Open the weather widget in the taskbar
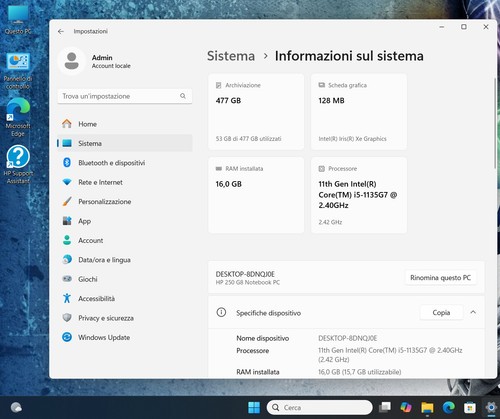This screenshot has width=500, height=419. pos(16,407)
